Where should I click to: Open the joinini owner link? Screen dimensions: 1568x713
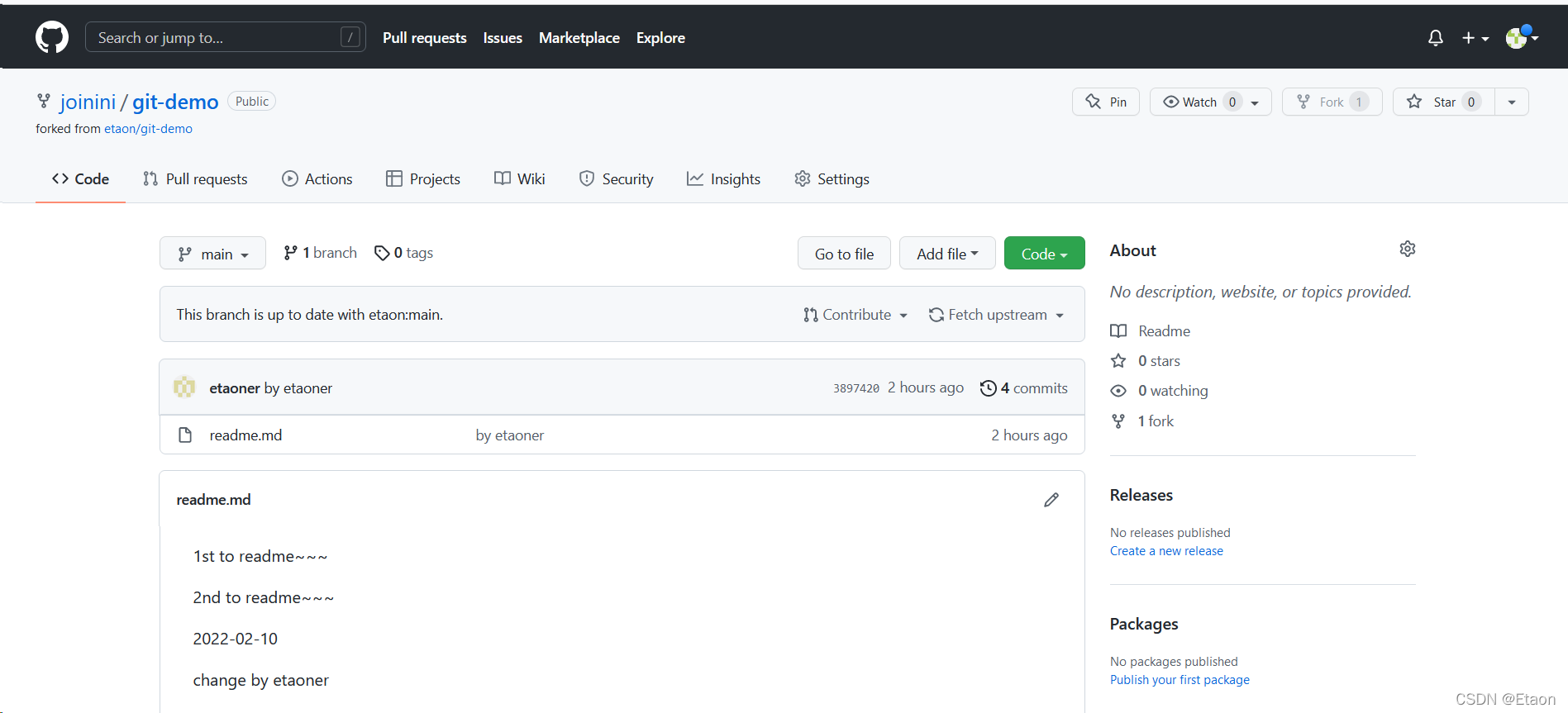pos(88,102)
